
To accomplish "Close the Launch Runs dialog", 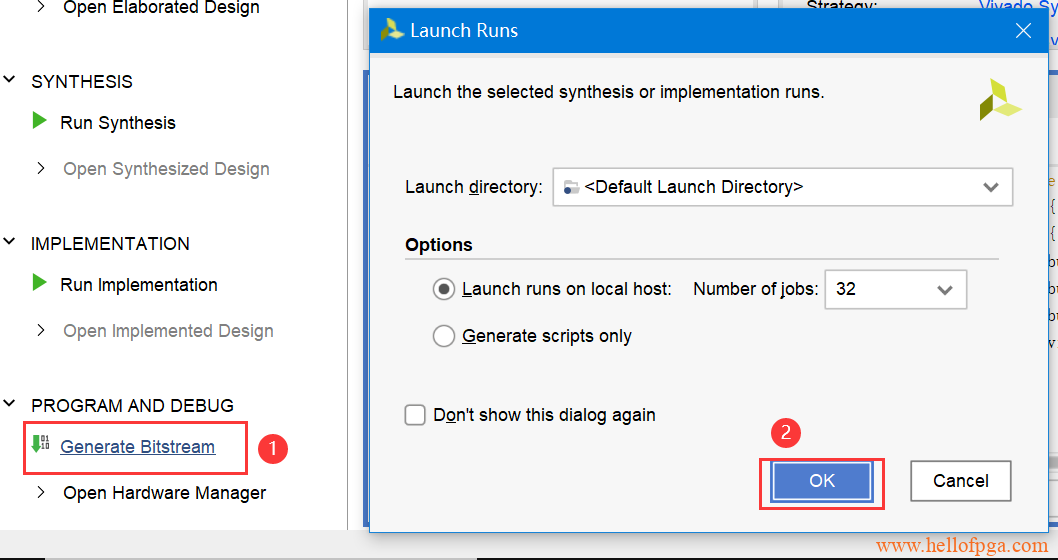I will (x=1023, y=30).
